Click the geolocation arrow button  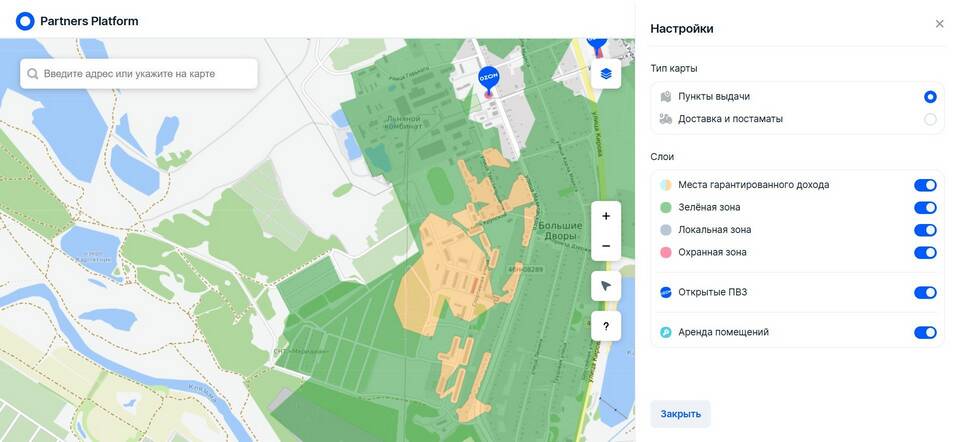pos(606,286)
